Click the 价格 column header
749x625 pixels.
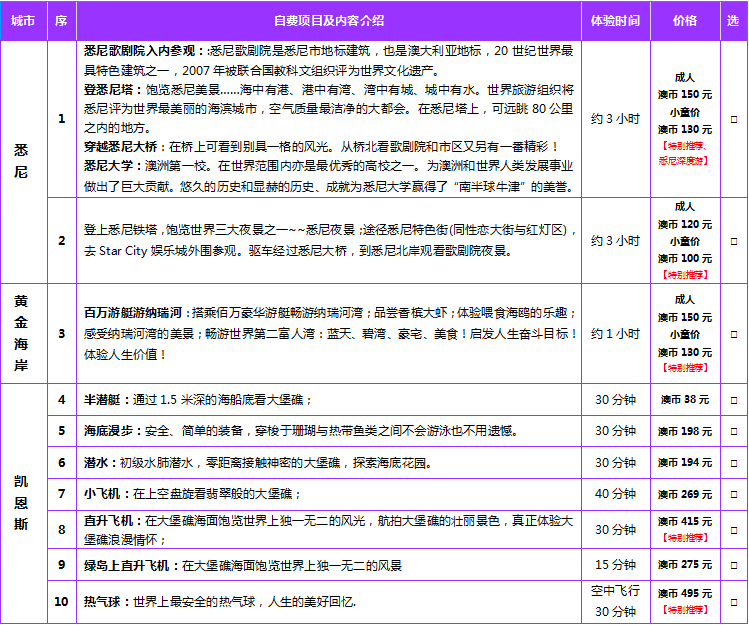coord(685,20)
